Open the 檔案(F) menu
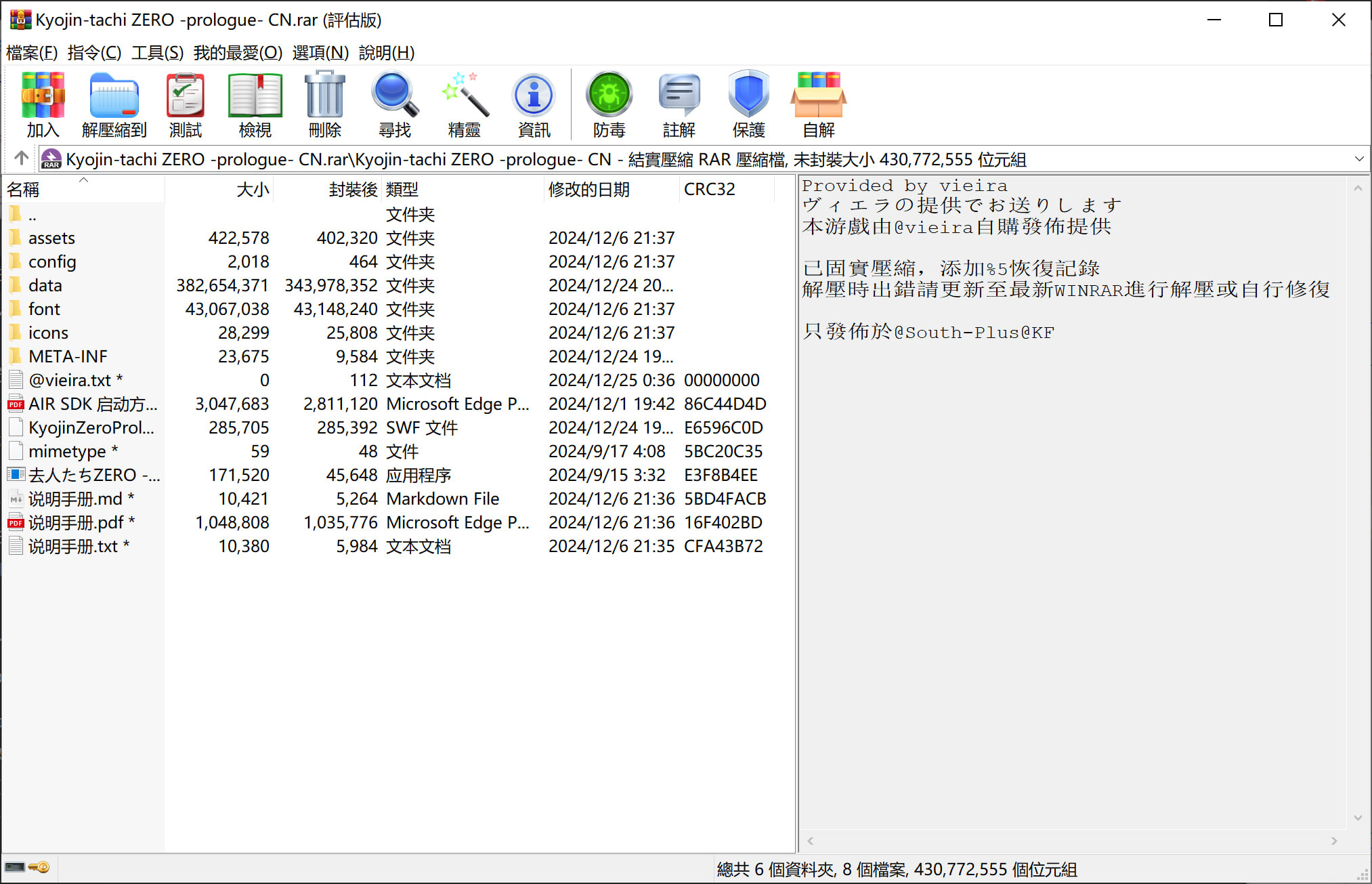This screenshot has height=884, width=1372. point(32,53)
